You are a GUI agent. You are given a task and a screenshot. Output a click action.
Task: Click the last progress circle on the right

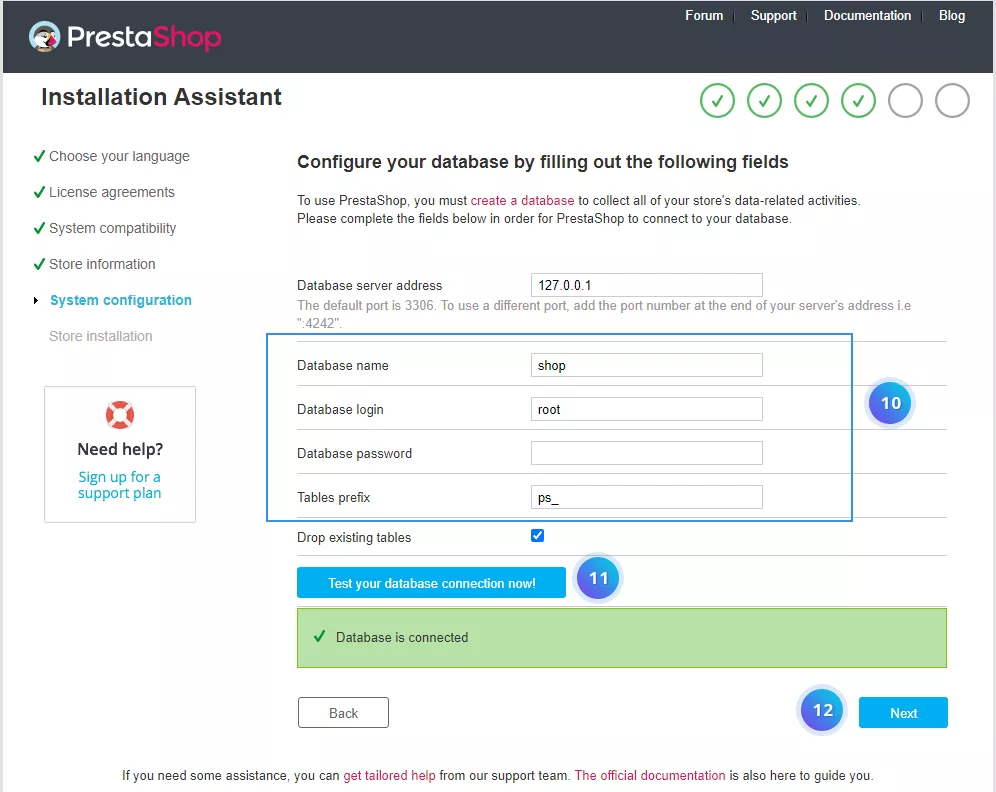[x=952, y=100]
